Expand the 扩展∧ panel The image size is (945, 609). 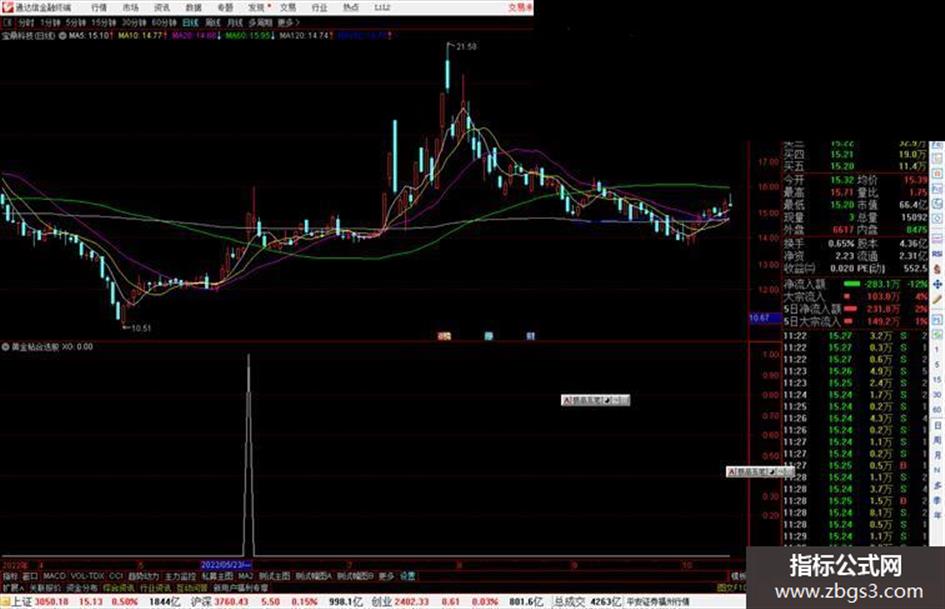point(13,588)
